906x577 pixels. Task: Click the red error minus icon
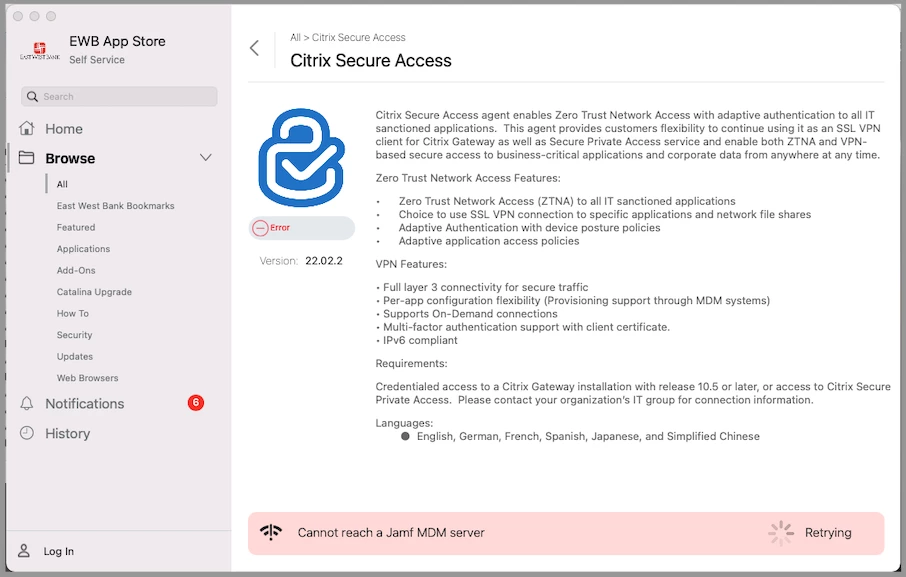(x=261, y=228)
